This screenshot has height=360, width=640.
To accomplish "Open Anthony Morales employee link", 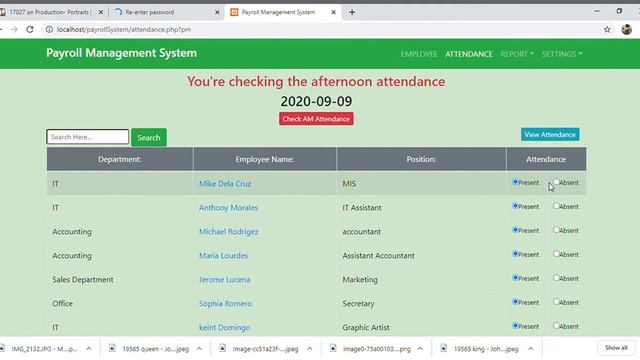I will (x=228, y=207).
